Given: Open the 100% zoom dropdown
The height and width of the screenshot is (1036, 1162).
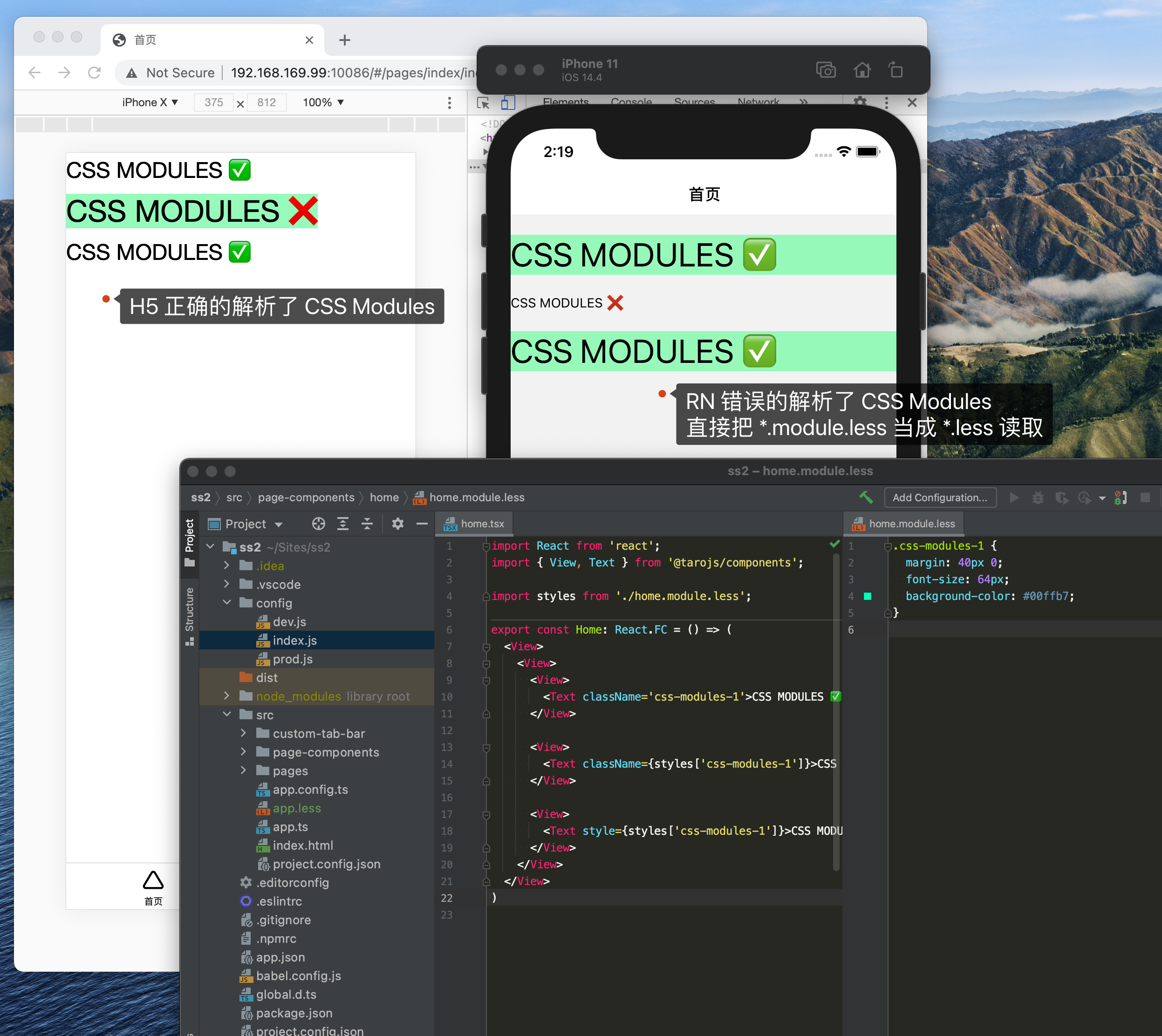Looking at the screenshot, I should coord(323,102).
